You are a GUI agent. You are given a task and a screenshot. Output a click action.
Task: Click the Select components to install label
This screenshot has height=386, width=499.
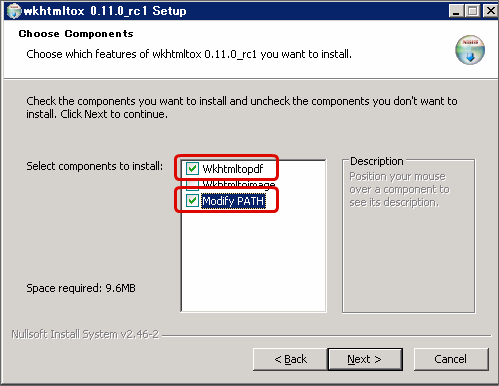95,166
